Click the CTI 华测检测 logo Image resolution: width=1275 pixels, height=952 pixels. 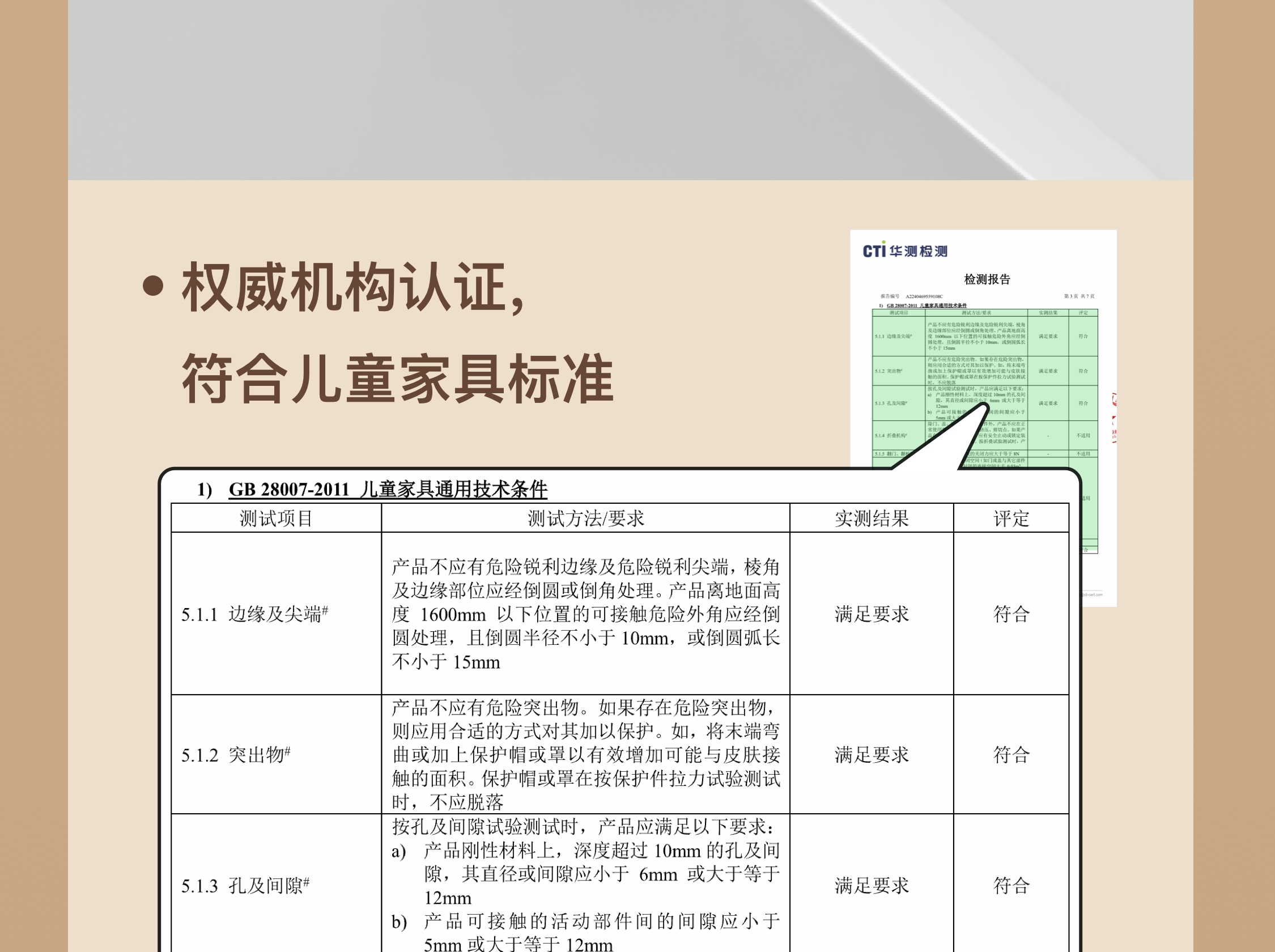point(904,250)
